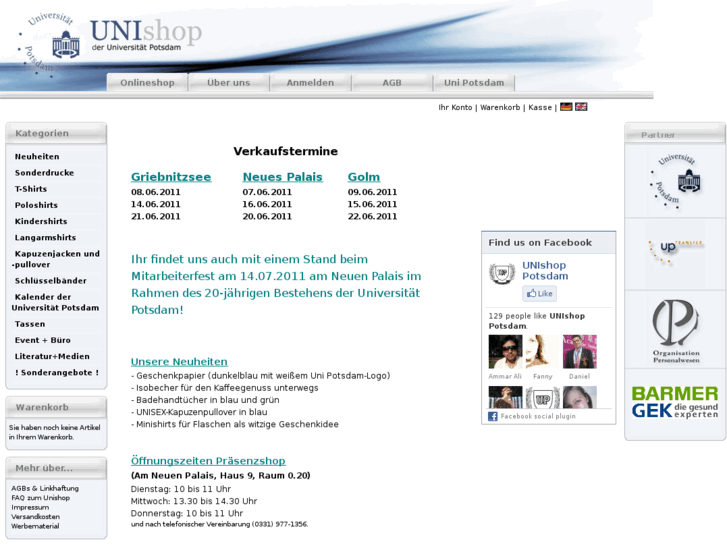
Task: Select the ! Sonderangebote ! category
Action: coord(57,372)
